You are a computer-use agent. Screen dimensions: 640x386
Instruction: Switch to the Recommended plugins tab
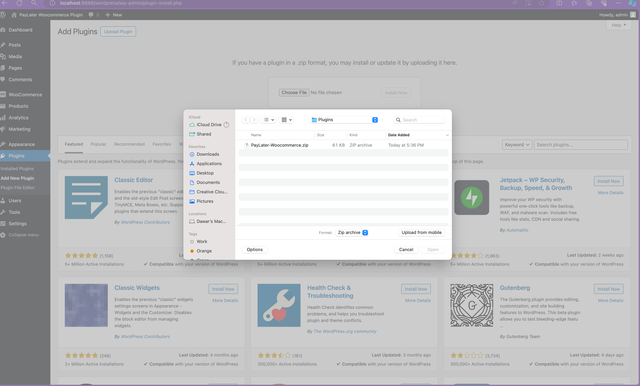(x=129, y=144)
